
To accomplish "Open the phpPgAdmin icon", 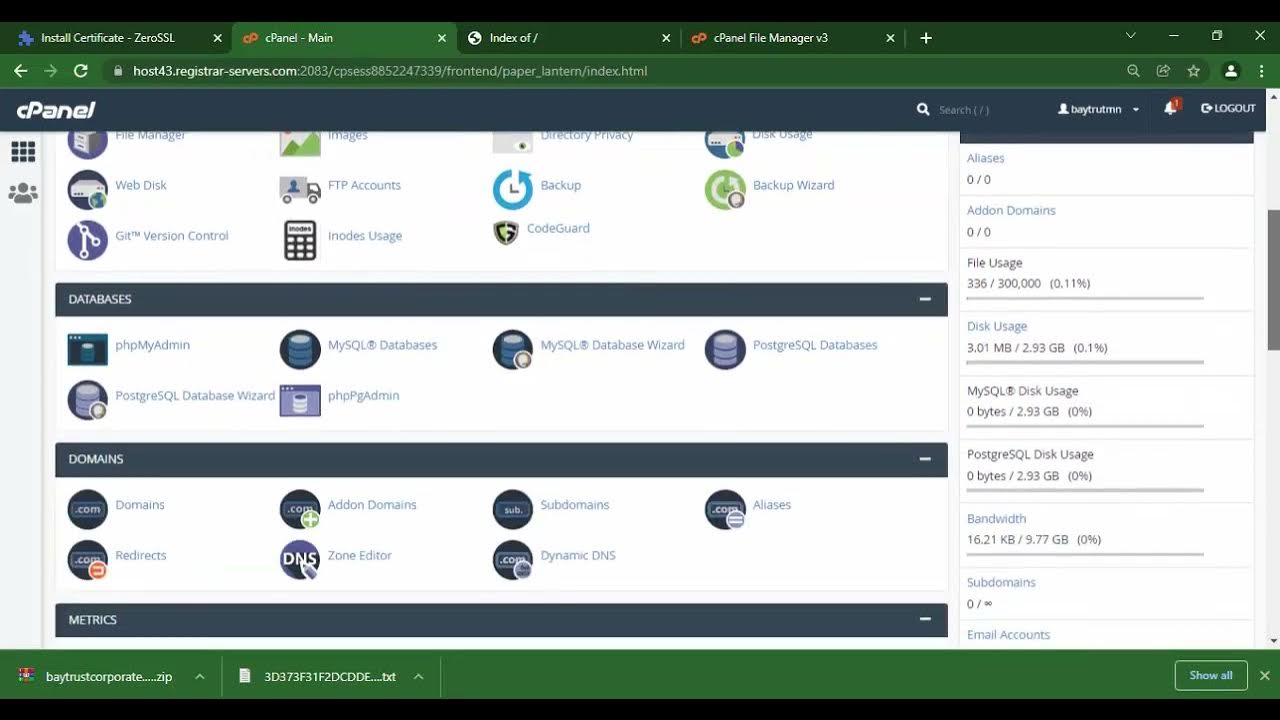I will [300, 400].
